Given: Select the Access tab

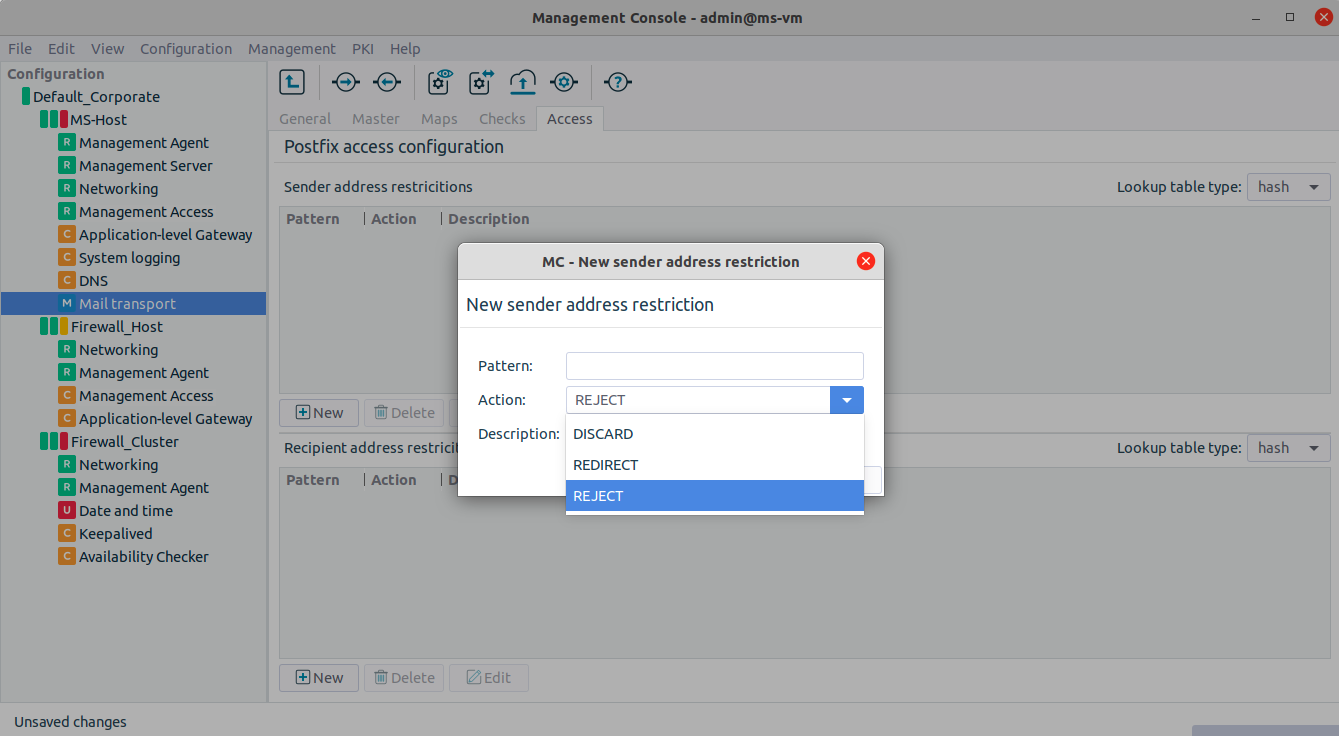Looking at the screenshot, I should pos(570,119).
